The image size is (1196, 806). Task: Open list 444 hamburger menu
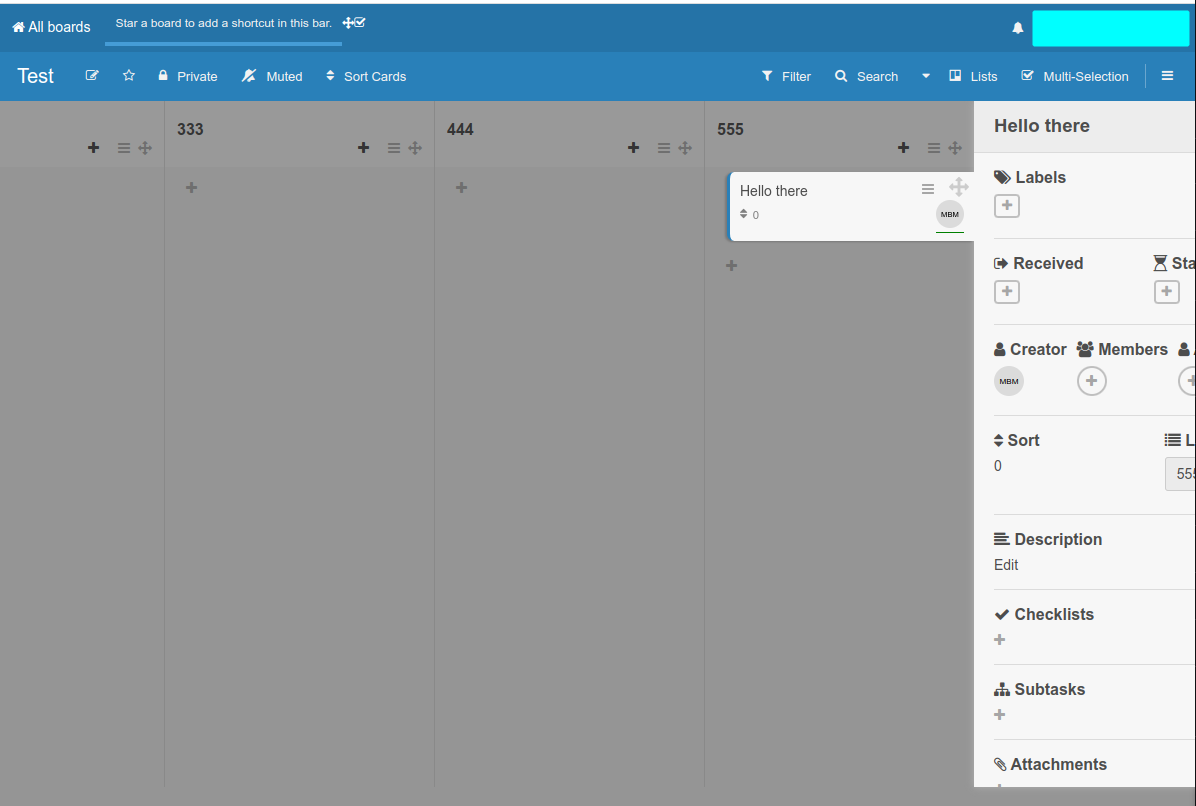click(664, 148)
